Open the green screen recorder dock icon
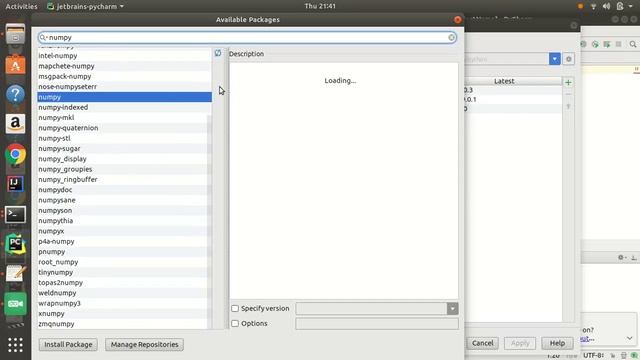The height and width of the screenshot is (360, 640). point(16,304)
